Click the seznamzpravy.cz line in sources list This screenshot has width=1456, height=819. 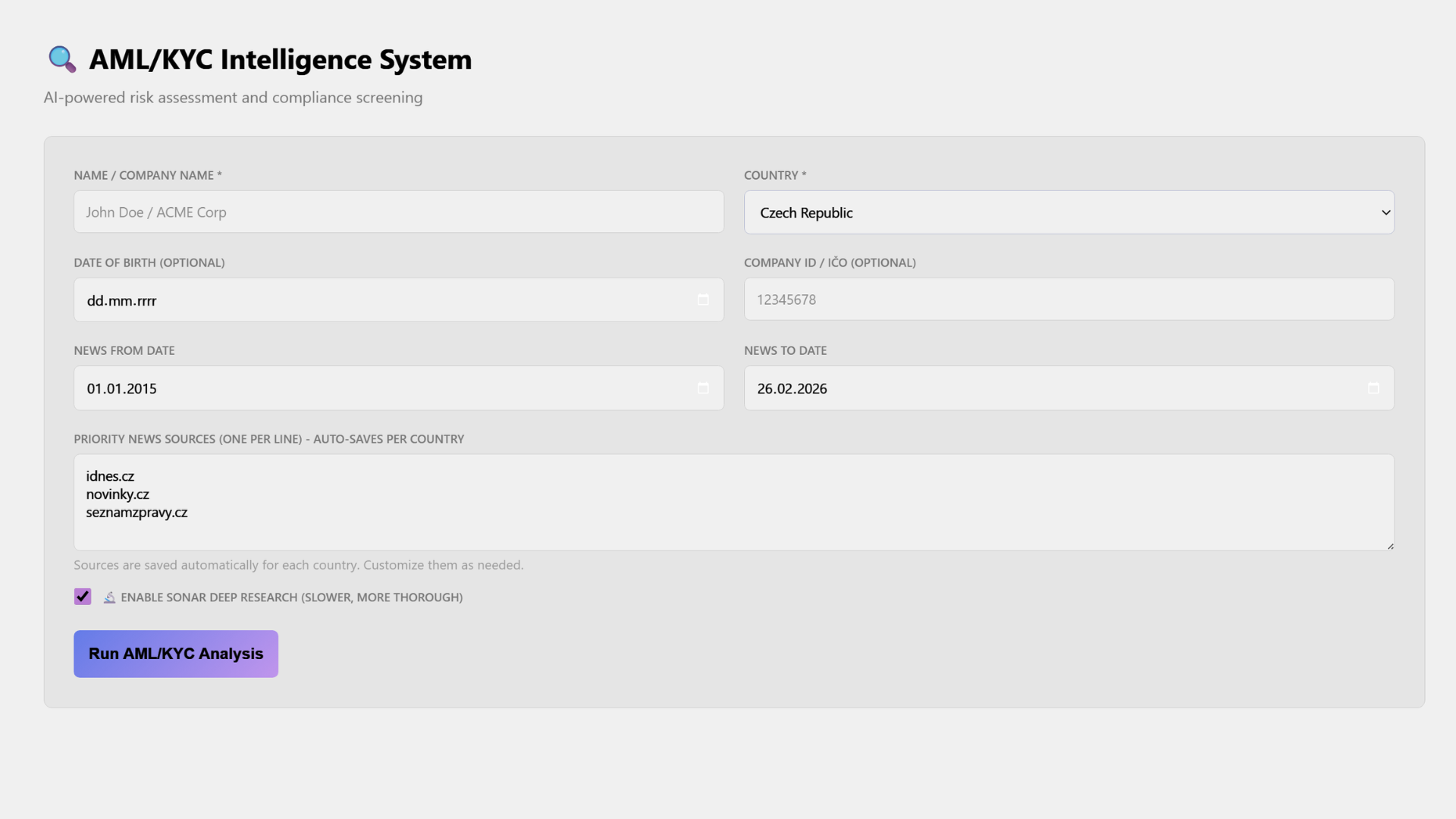point(137,513)
